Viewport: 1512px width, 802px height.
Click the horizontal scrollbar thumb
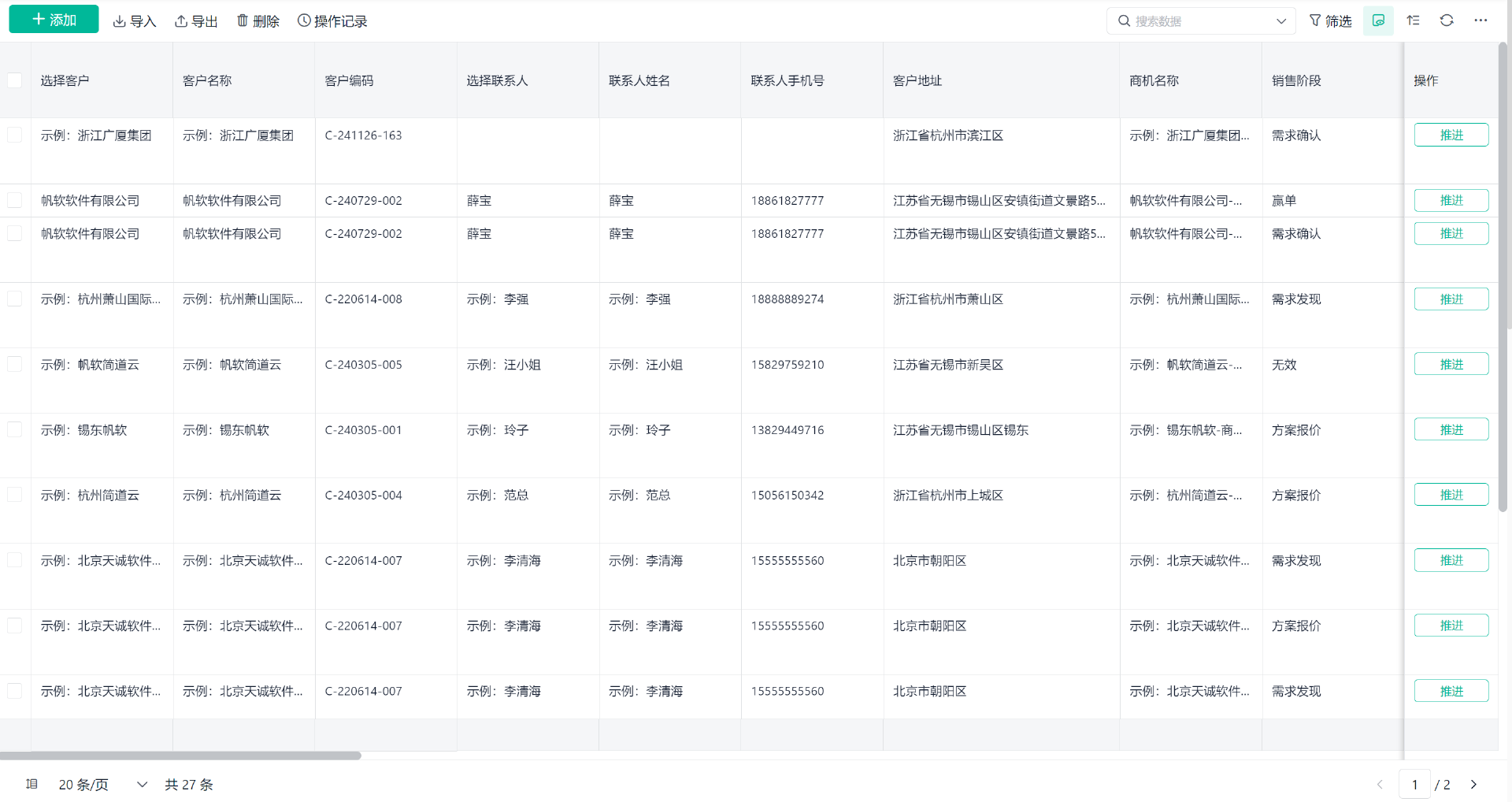(180, 756)
